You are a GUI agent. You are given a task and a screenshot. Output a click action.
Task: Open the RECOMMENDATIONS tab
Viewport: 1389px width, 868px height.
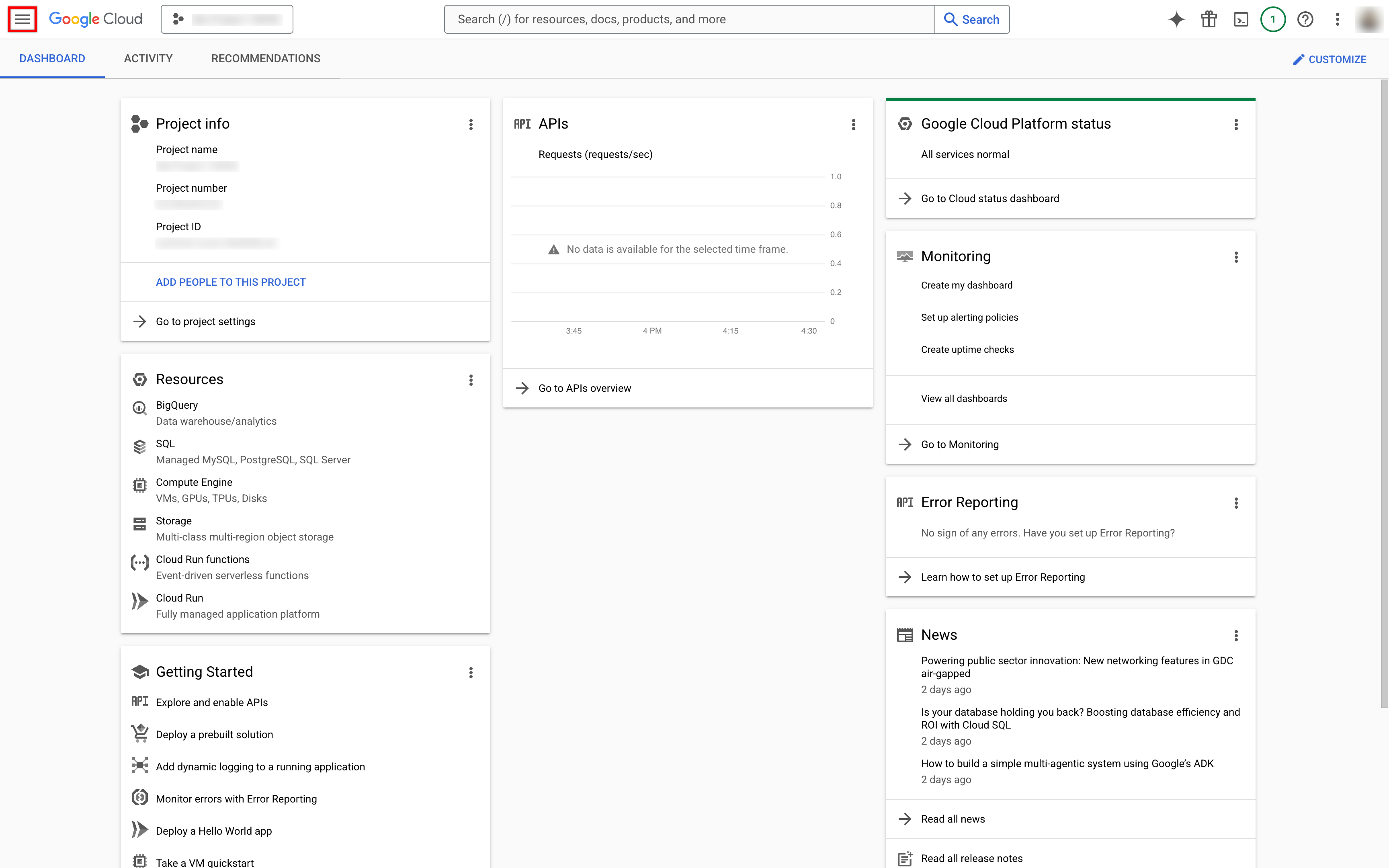coord(265,58)
